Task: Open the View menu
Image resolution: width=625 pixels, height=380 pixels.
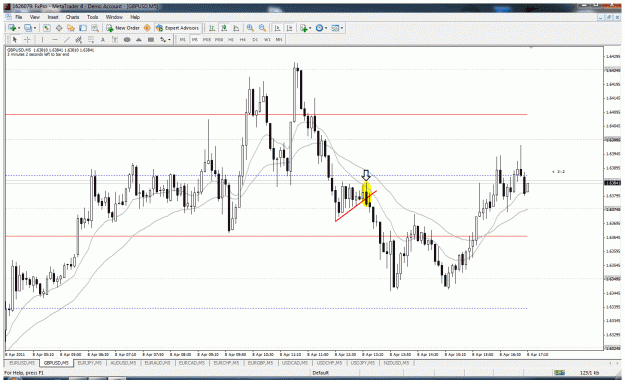Action: [x=35, y=17]
